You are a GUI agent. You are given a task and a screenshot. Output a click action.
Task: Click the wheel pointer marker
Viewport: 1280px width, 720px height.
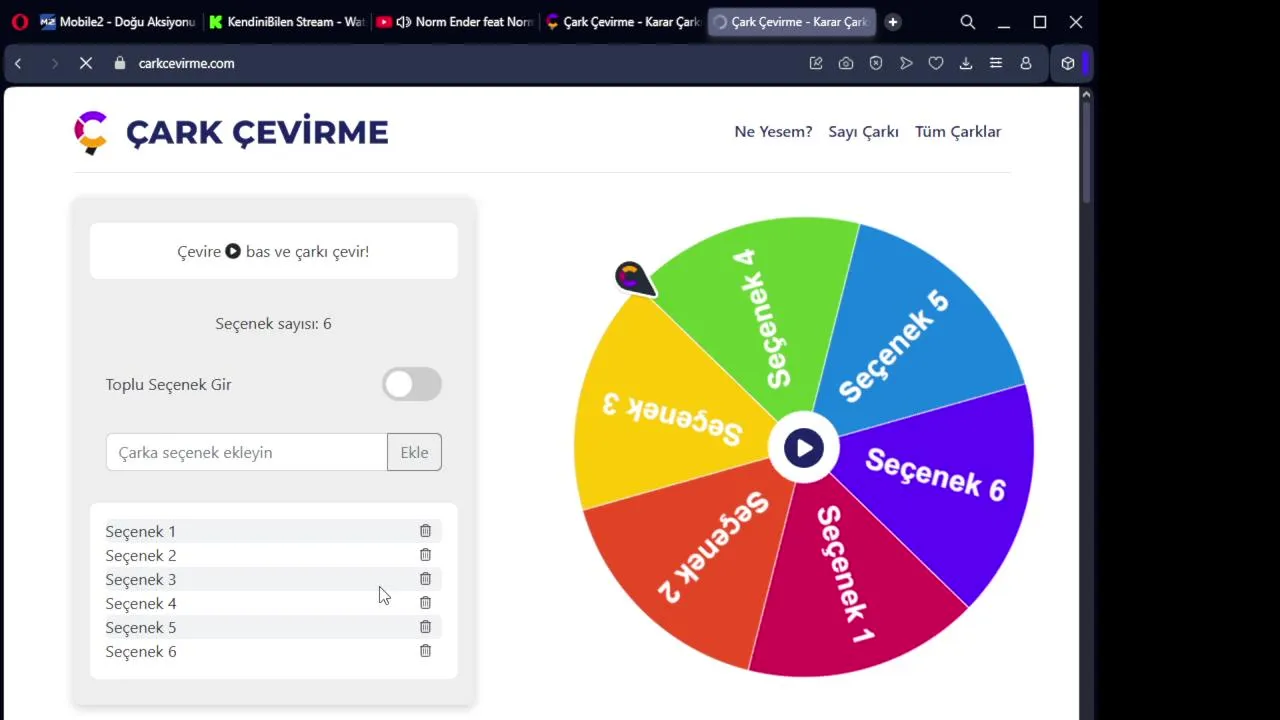click(634, 278)
